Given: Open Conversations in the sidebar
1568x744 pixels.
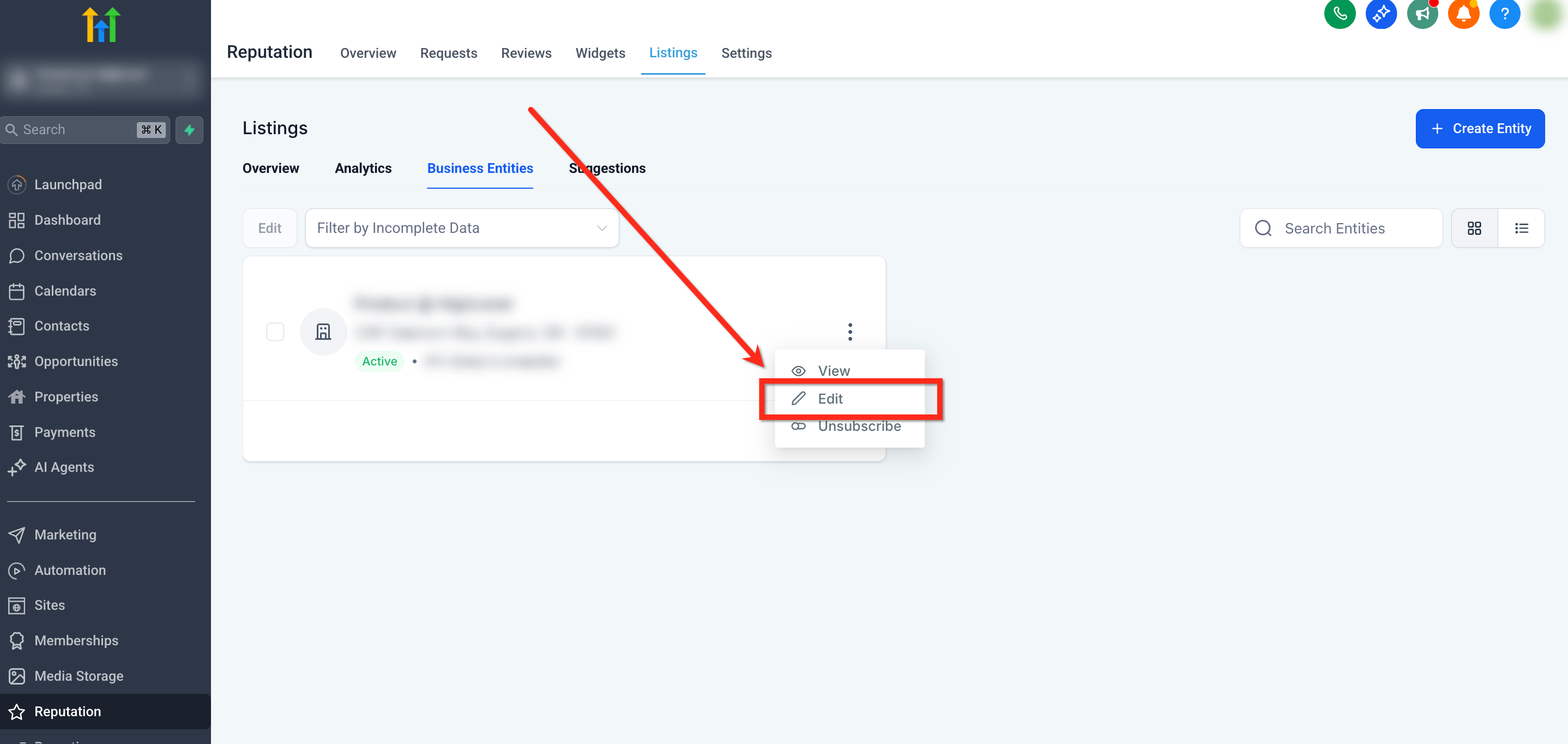Looking at the screenshot, I should (78, 256).
